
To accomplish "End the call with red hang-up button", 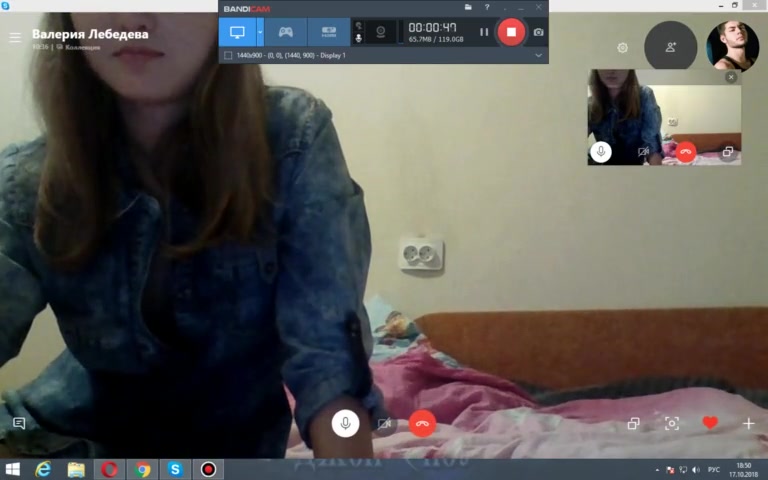I will (423, 423).
